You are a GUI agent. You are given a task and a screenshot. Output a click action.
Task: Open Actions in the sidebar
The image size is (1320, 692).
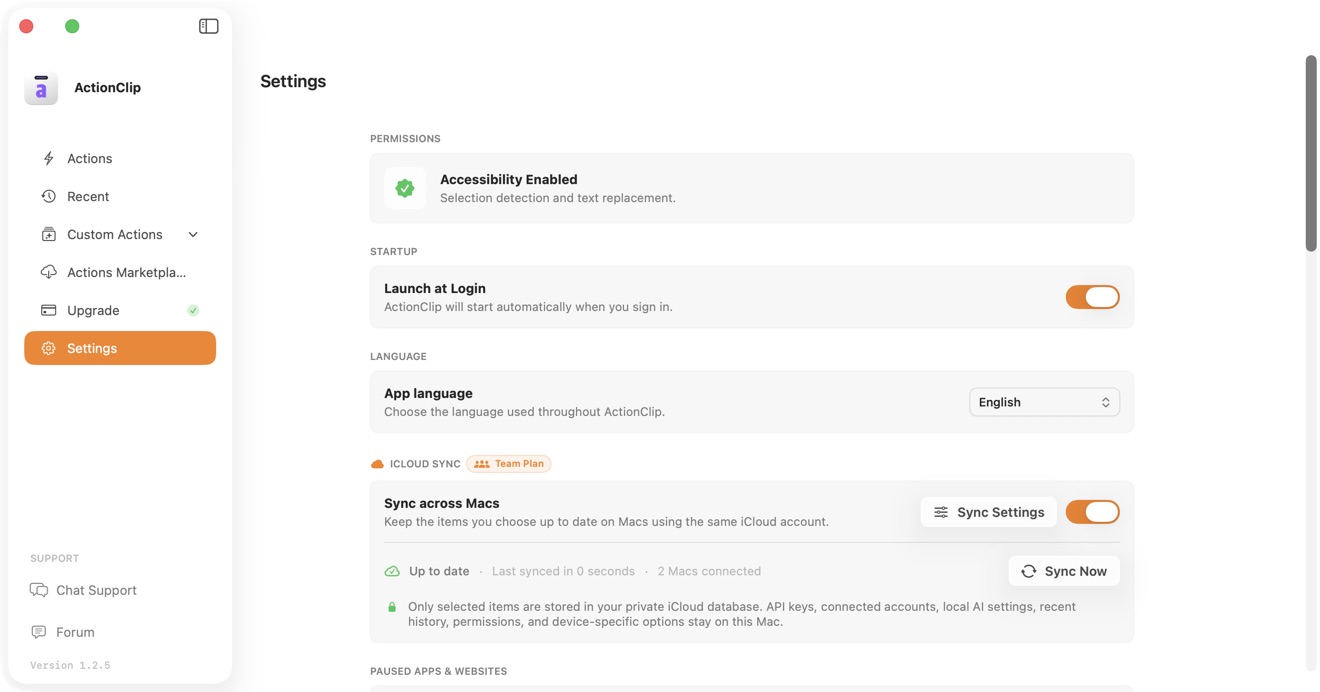pyautogui.click(x=120, y=158)
